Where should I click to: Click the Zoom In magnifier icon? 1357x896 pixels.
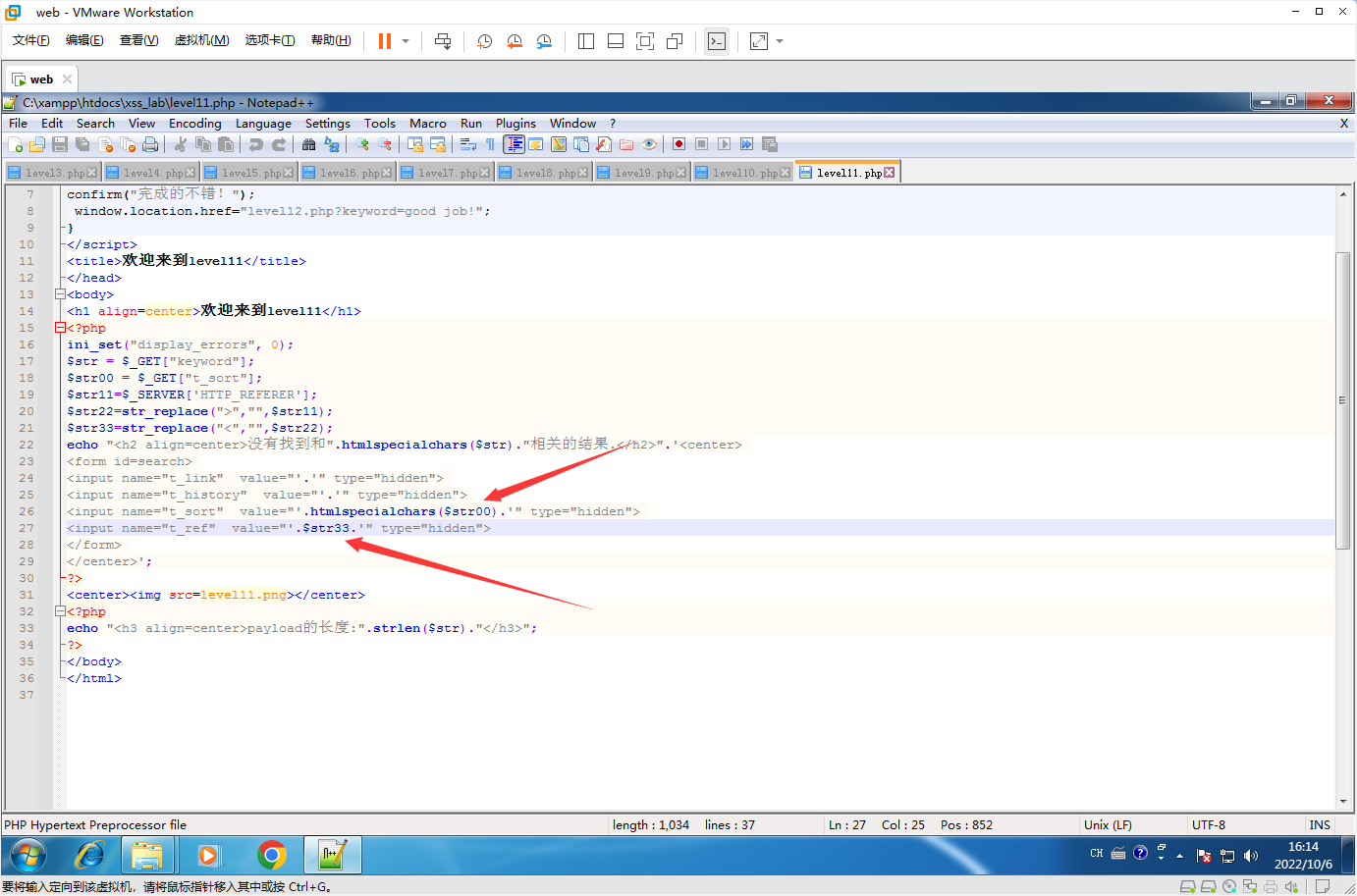tap(362, 144)
